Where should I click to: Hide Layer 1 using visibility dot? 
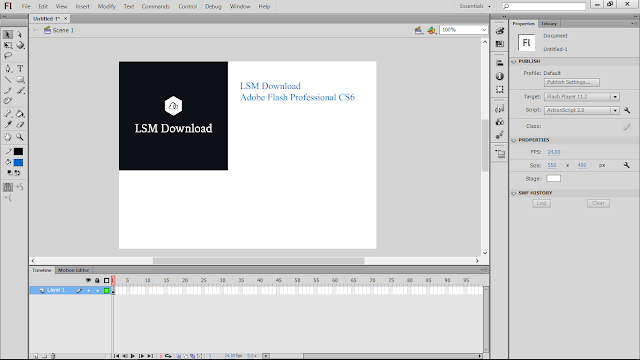[x=89, y=291]
